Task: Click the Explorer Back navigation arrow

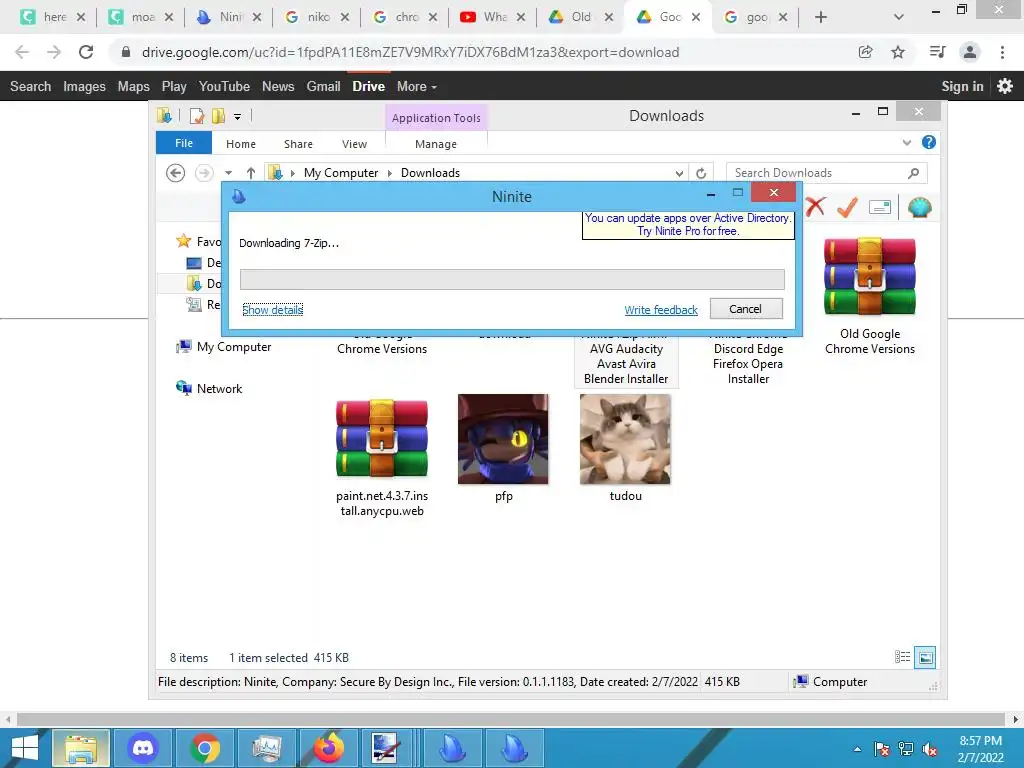Action: click(x=175, y=172)
